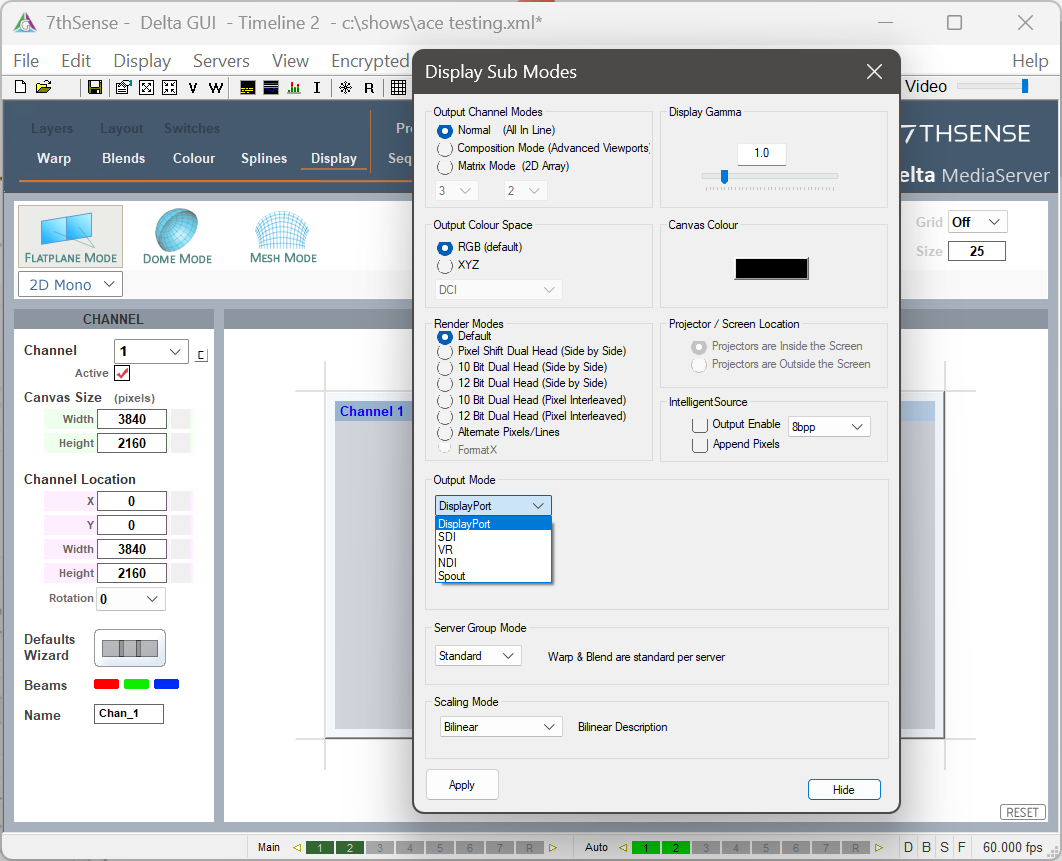
Task: Click the Save file toolbar icon
Action: [x=95, y=87]
